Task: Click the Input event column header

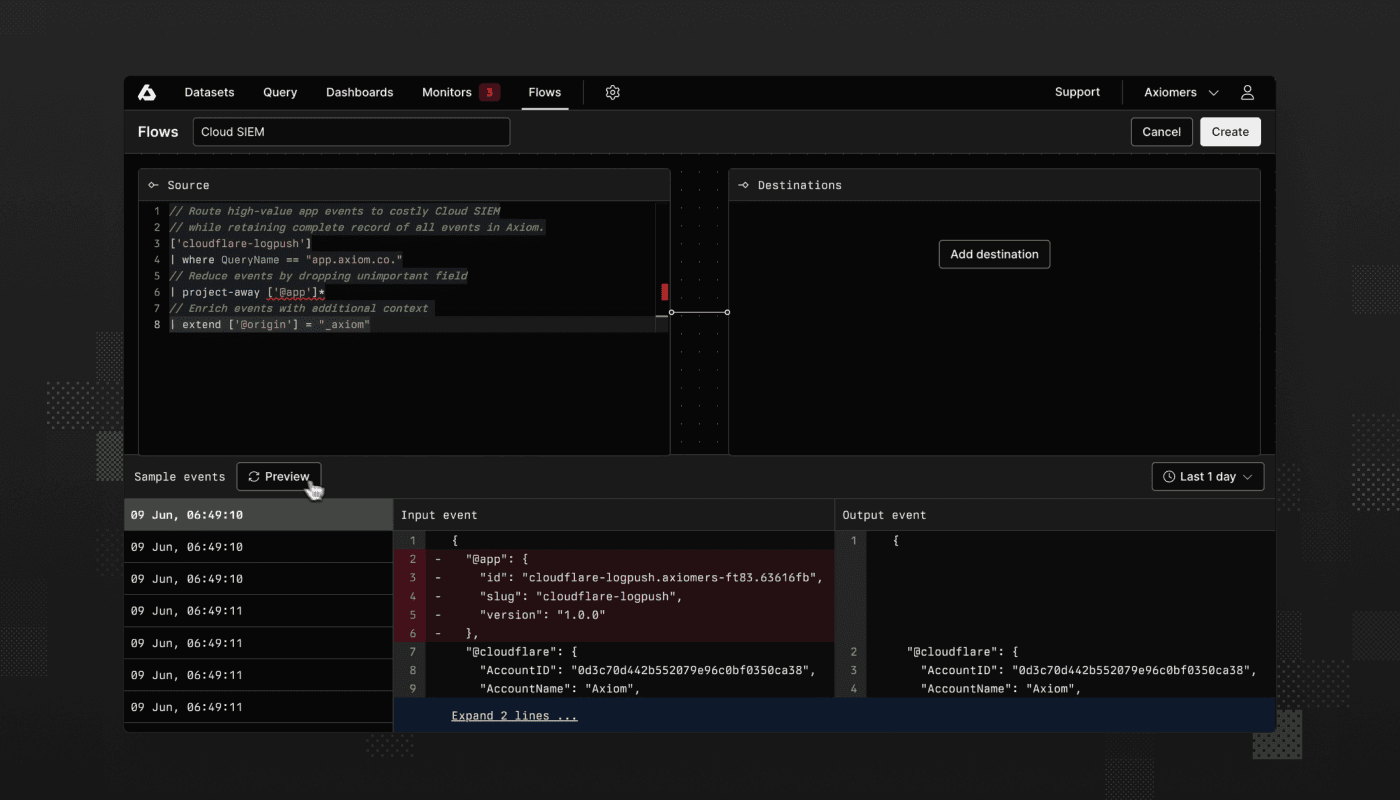Action: click(439, 515)
